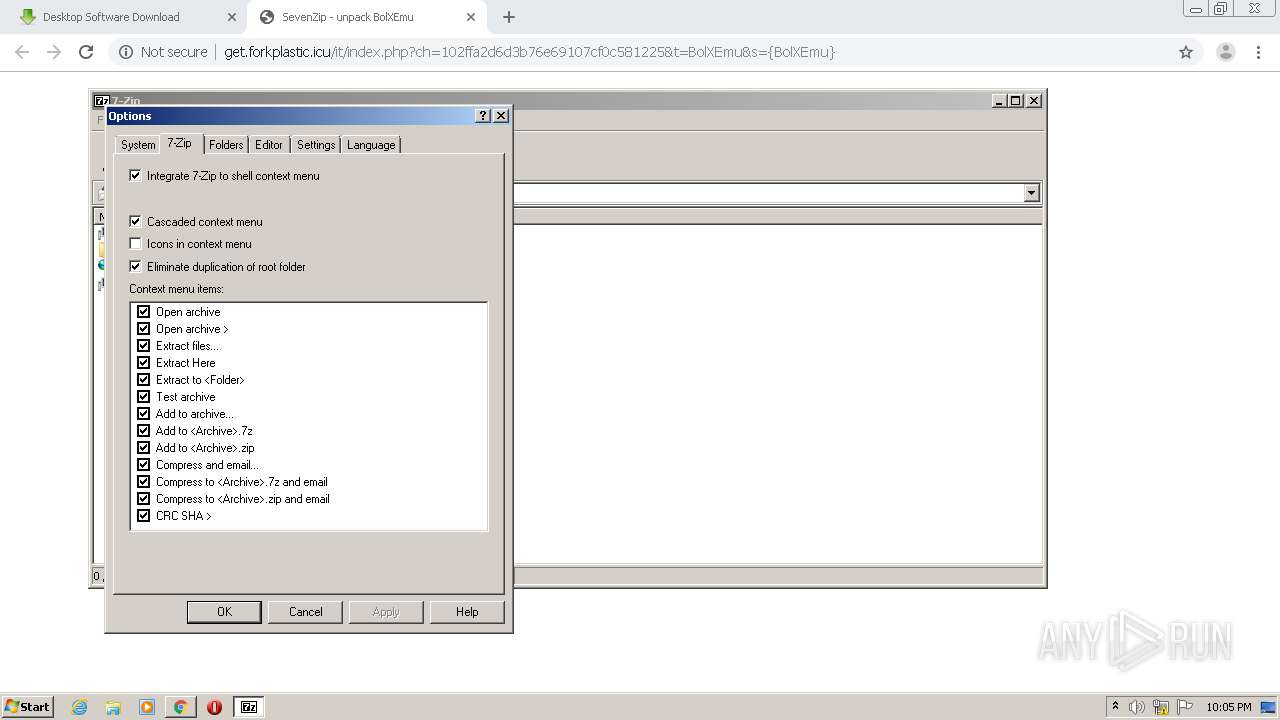
Task: Open Chrome's three-dot menu
Action: click(x=1258, y=52)
